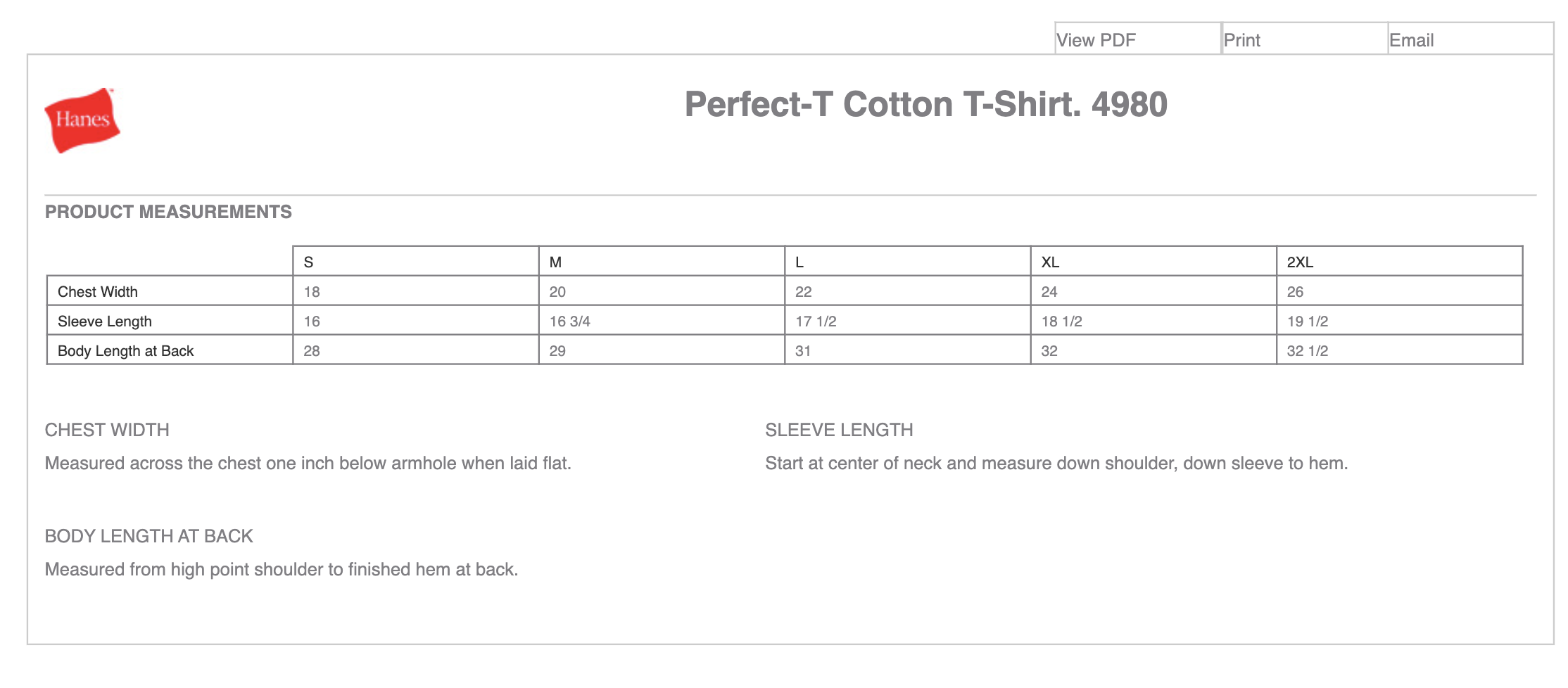Select the 2XL size column header
1568x688 pixels.
(x=1400, y=262)
